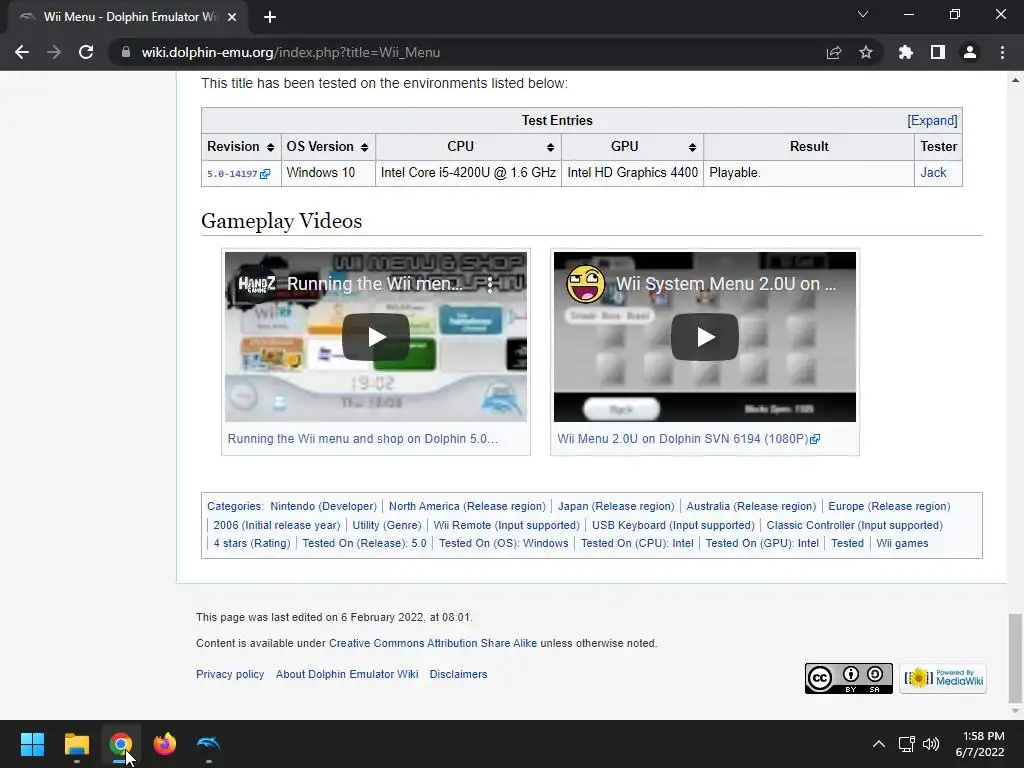Viewport: 1024px width, 768px height.
Task: Open the Chrome three-dot menu
Action: coord(1002,52)
